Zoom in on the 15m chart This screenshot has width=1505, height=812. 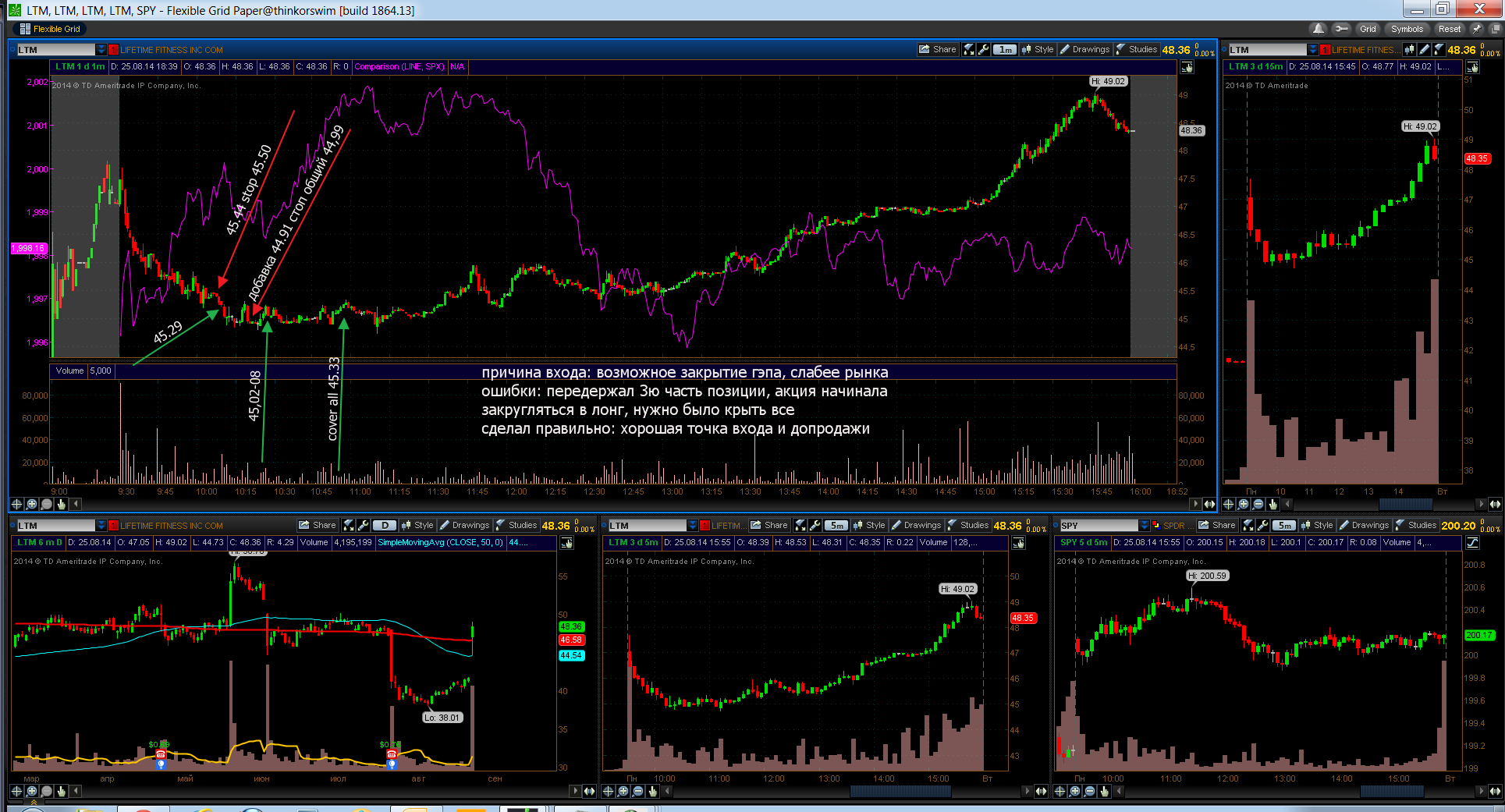click(1244, 504)
